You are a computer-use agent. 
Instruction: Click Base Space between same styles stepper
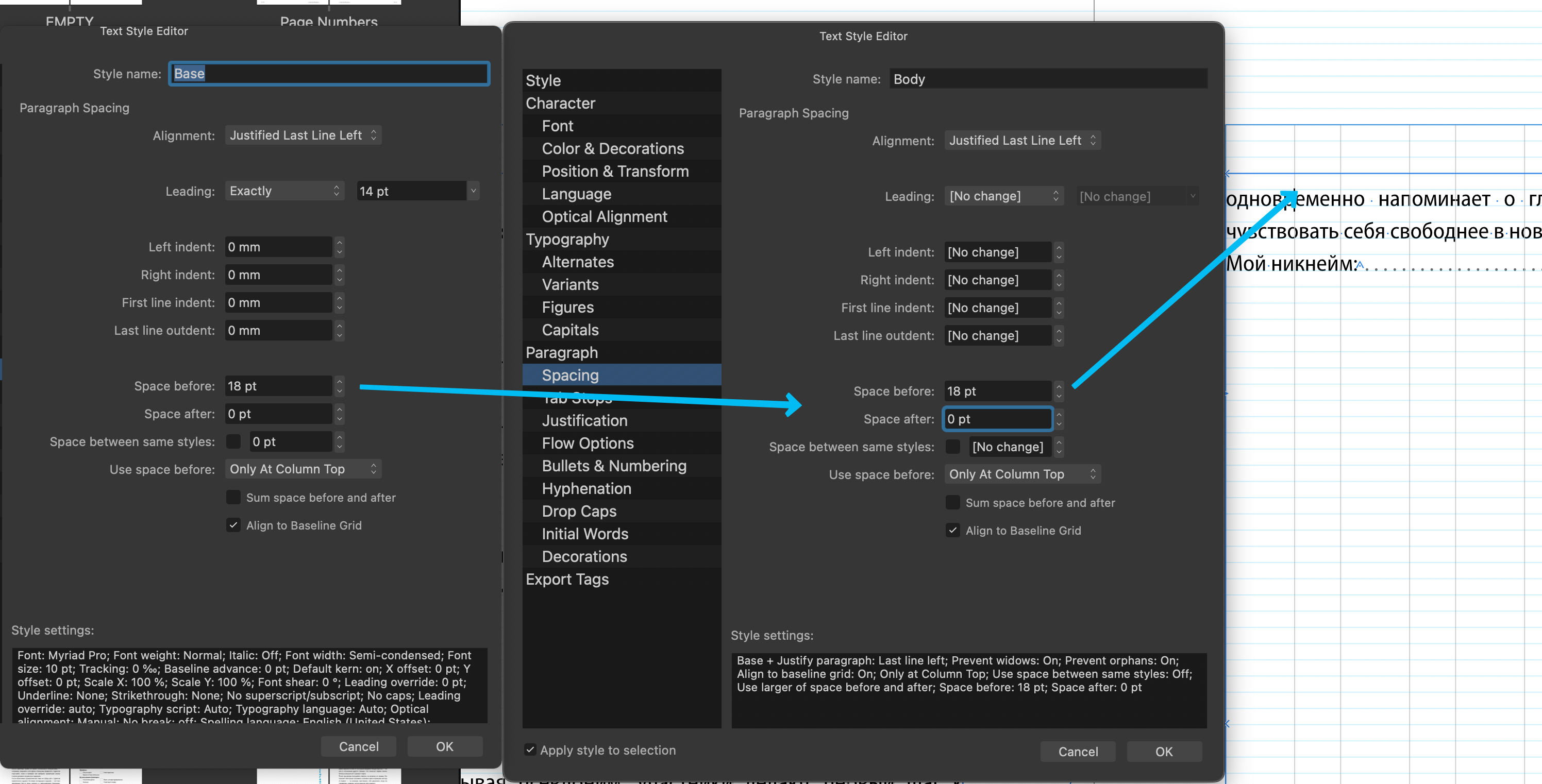pos(340,441)
